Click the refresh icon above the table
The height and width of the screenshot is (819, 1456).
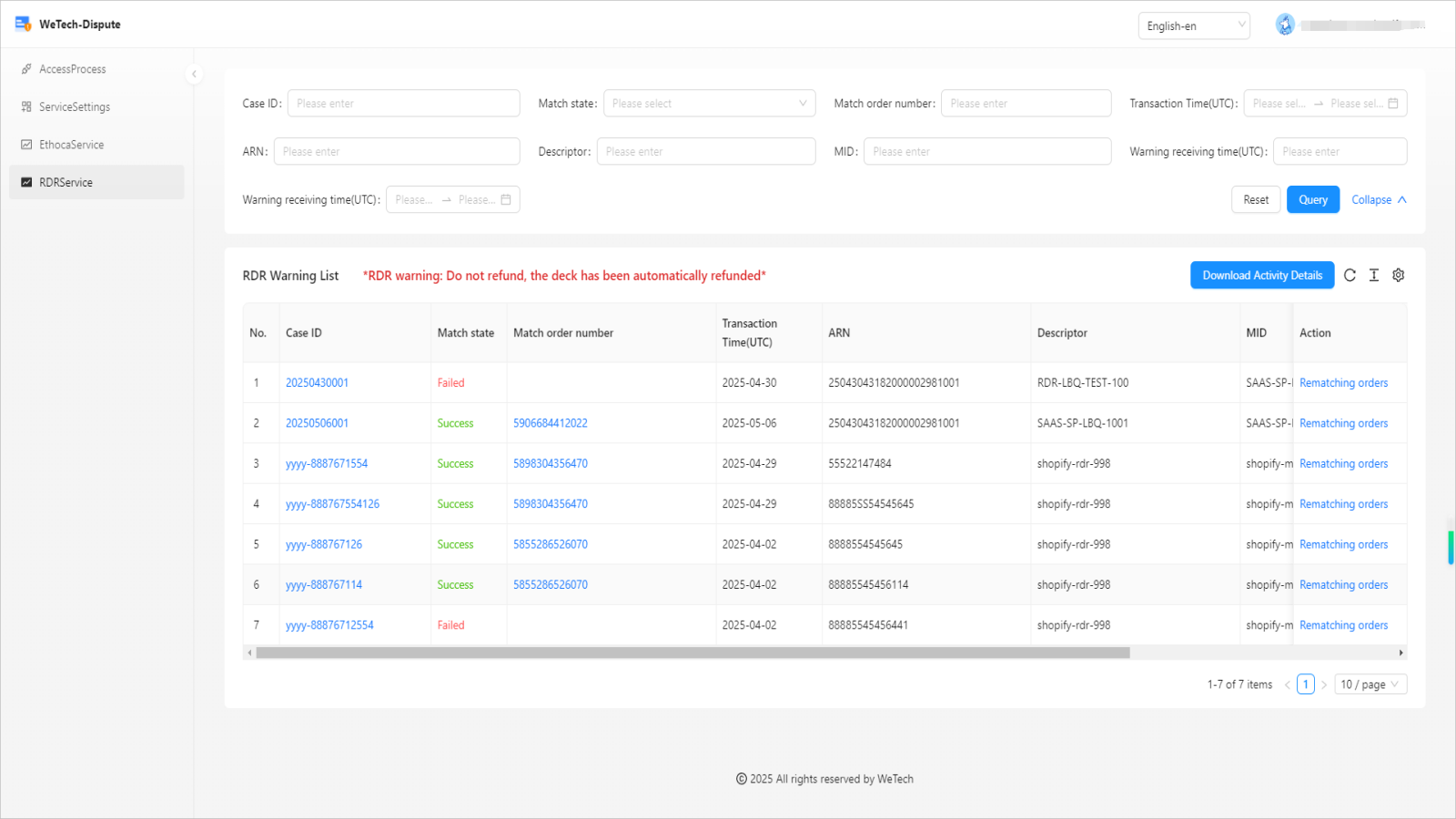(x=1350, y=276)
